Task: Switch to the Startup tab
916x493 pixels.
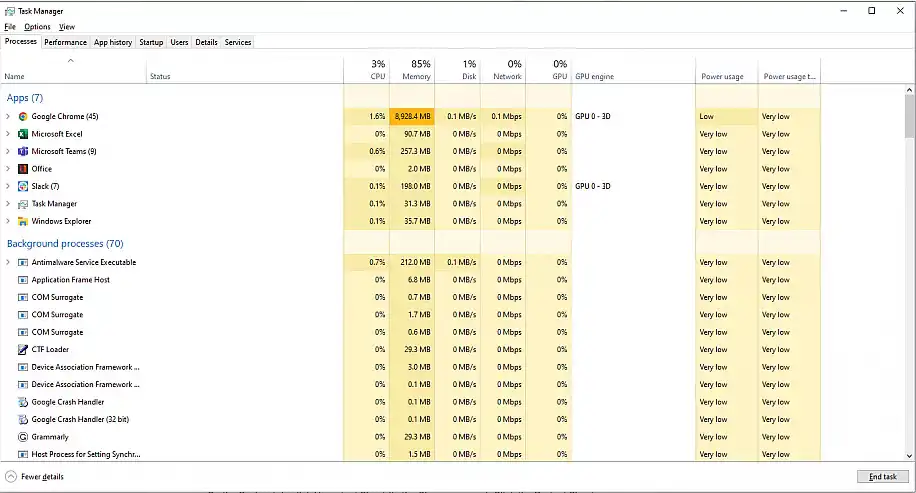Action: point(151,42)
